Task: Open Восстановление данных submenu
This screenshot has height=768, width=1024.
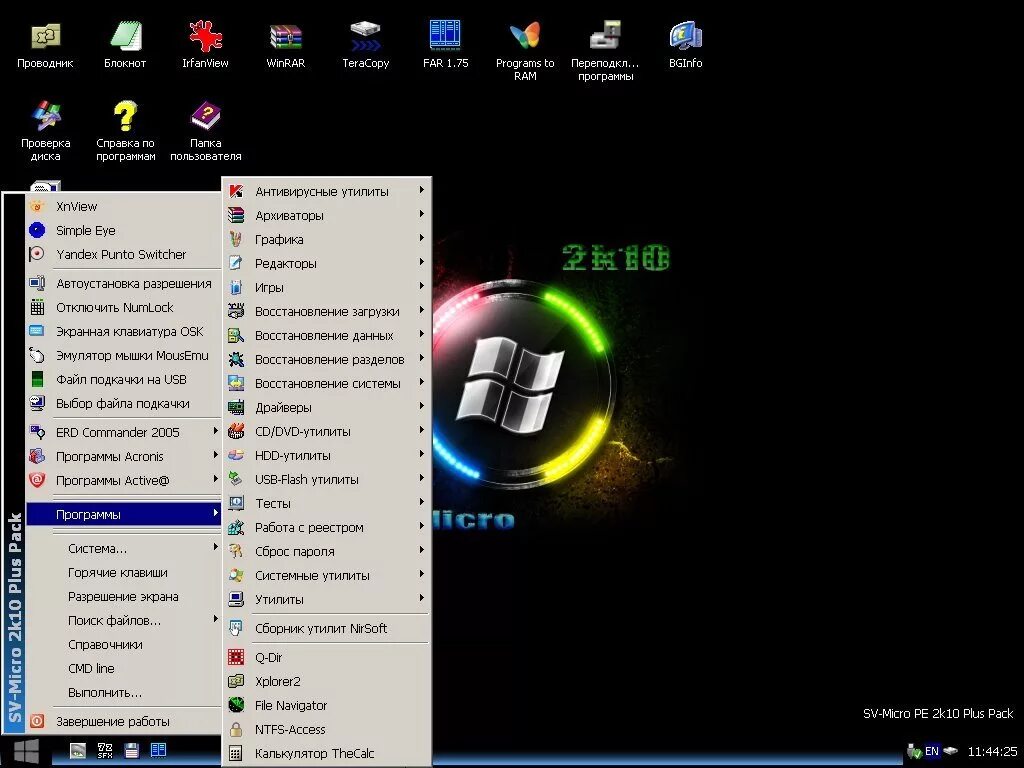Action: (327, 336)
